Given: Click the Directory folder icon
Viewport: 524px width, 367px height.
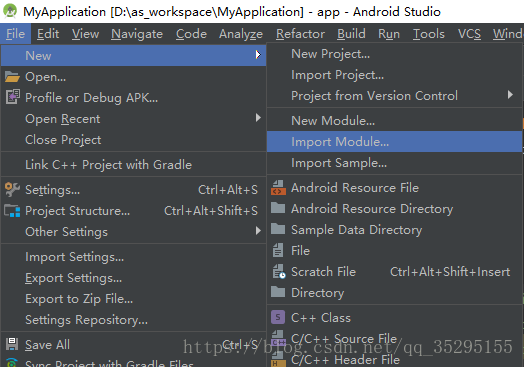Looking at the screenshot, I should 278,292.
